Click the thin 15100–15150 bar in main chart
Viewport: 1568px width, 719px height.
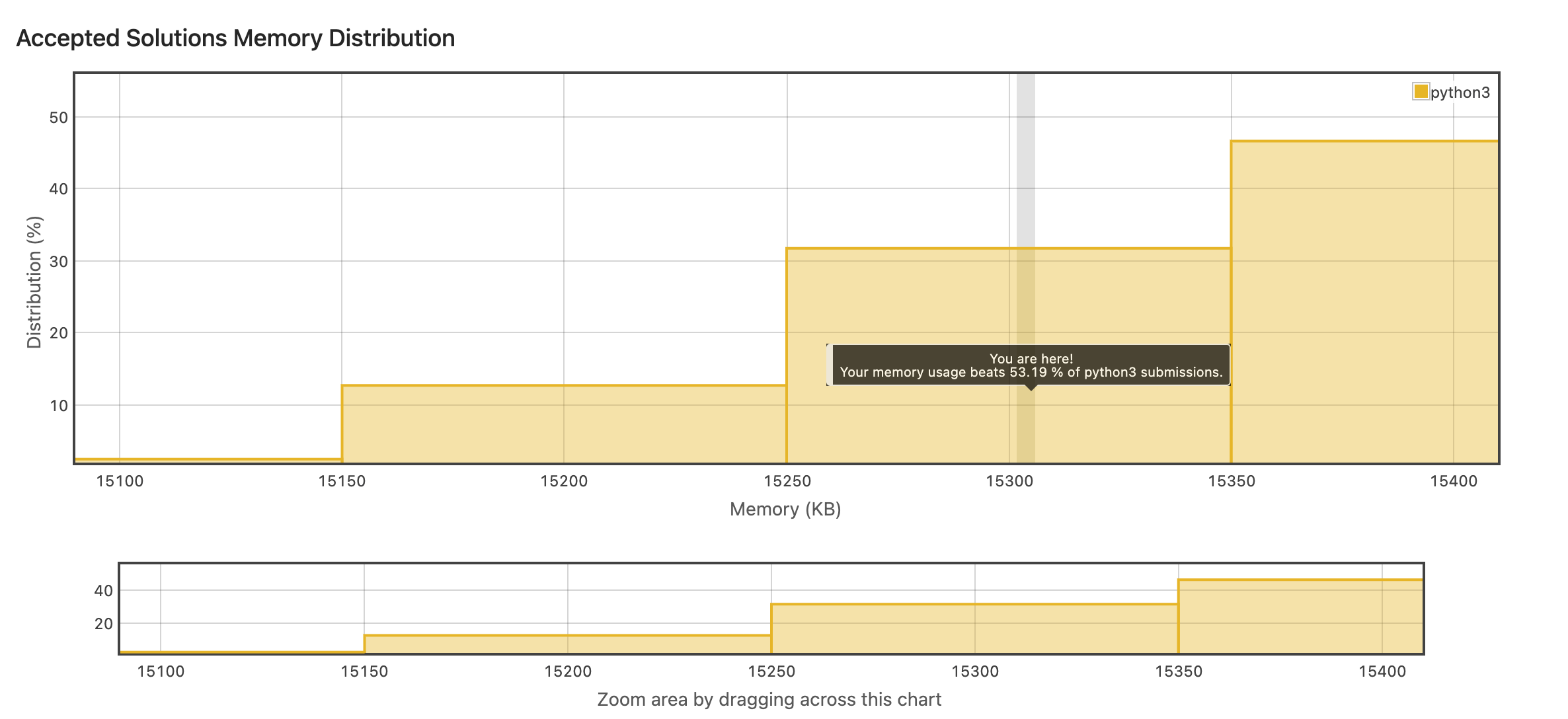pos(208,459)
